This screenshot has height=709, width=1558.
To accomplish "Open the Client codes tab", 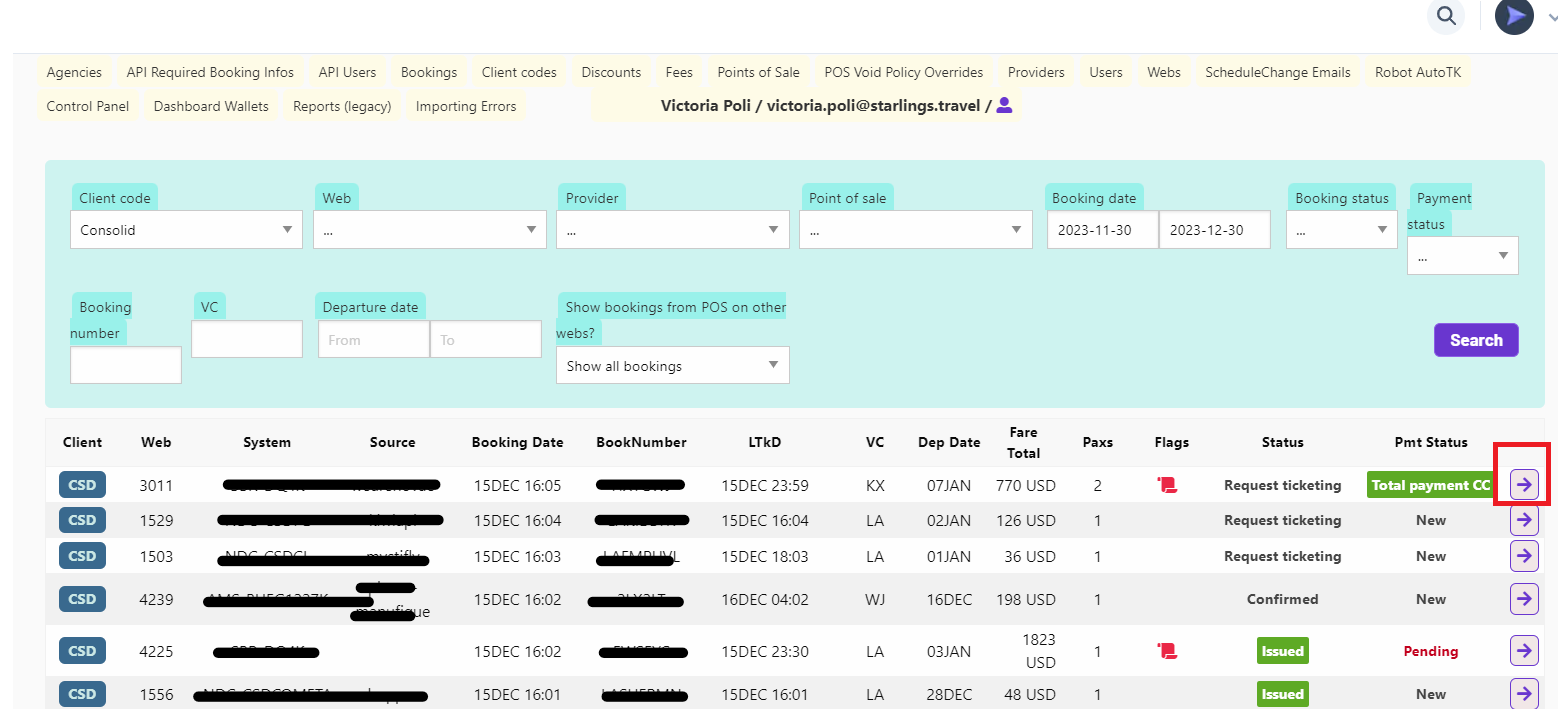I will [519, 72].
